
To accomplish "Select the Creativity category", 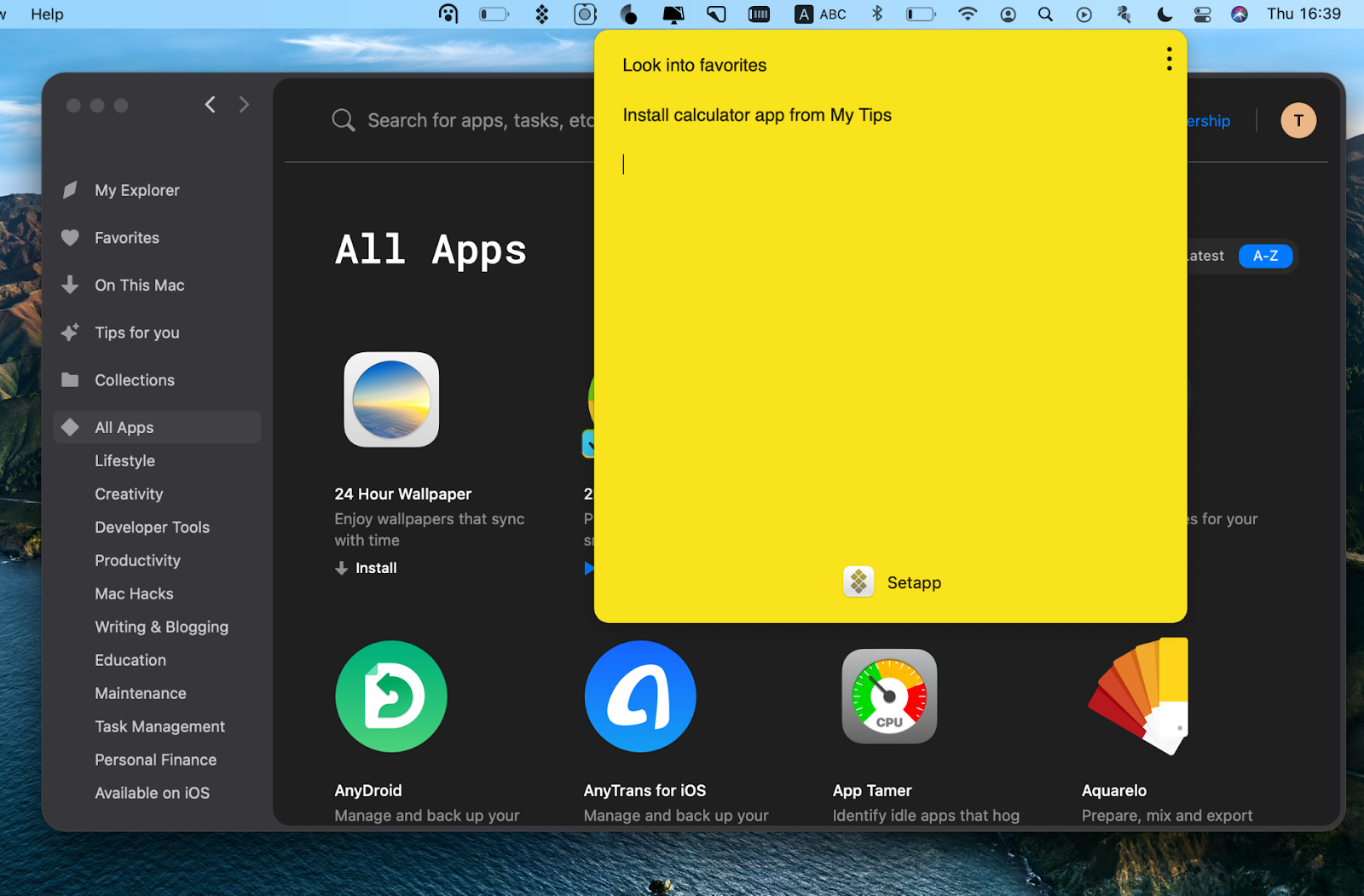I will (129, 494).
